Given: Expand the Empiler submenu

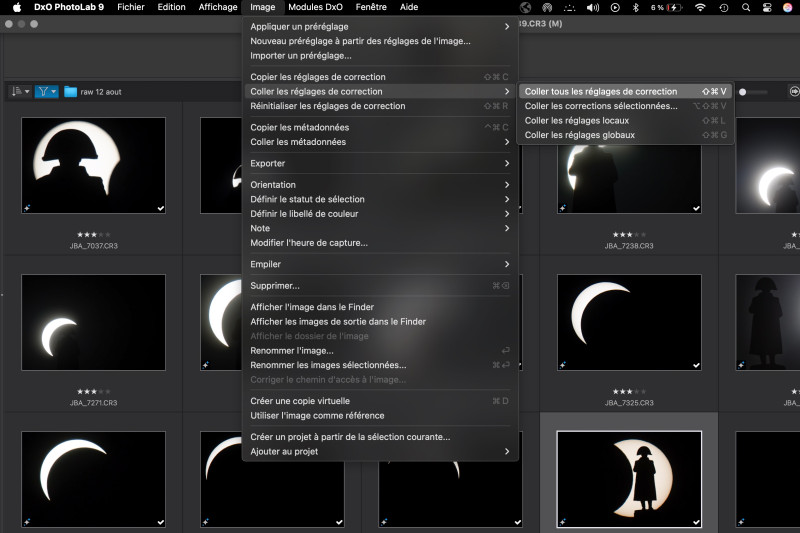Looking at the screenshot, I should [380, 264].
